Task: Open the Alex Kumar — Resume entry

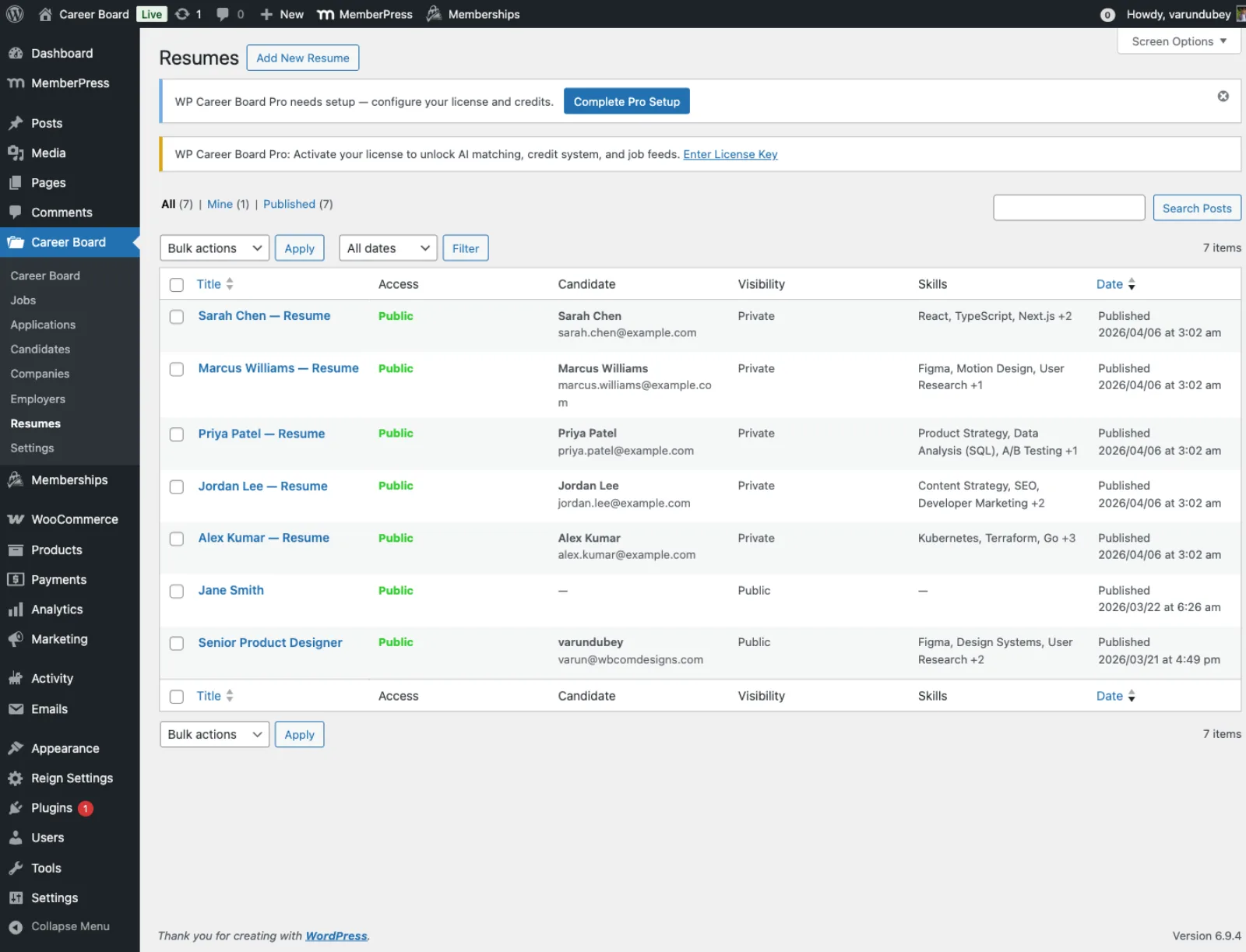Action: pos(264,538)
